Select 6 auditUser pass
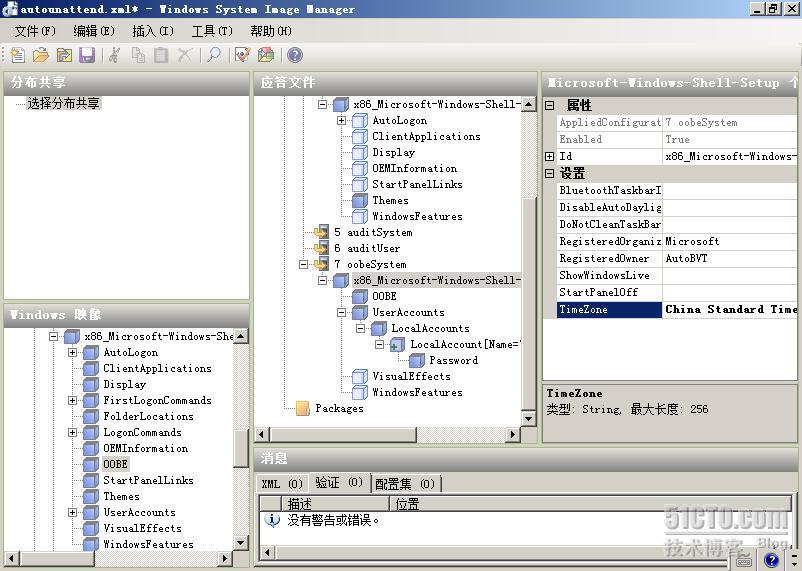 (x=367, y=248)
